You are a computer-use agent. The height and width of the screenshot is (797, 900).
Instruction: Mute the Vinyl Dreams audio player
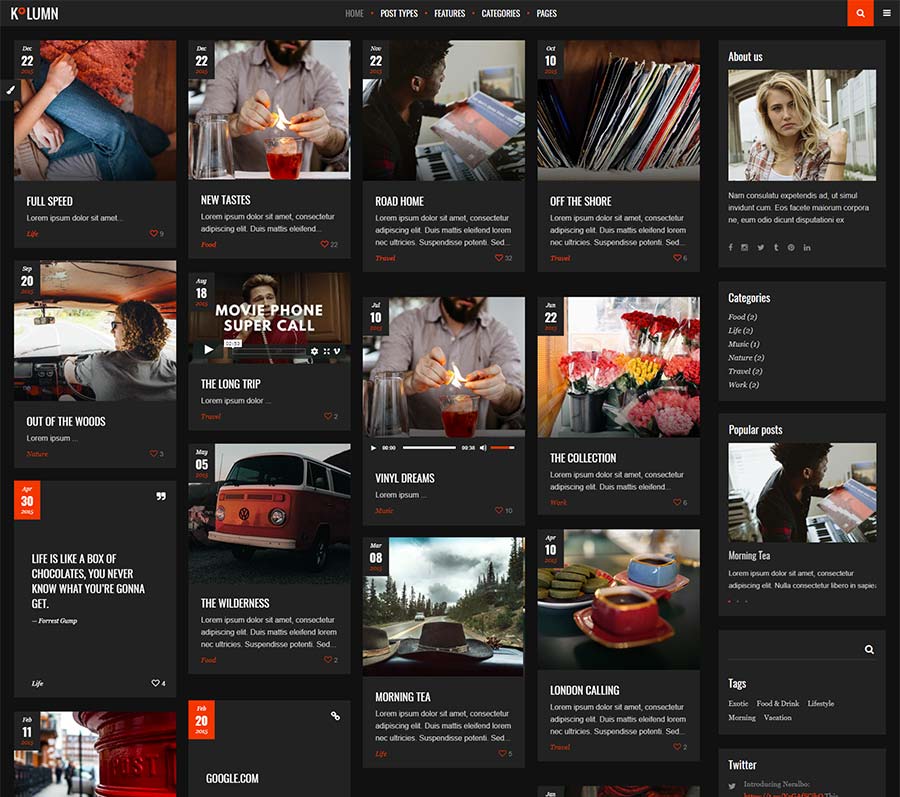[483, 448]
